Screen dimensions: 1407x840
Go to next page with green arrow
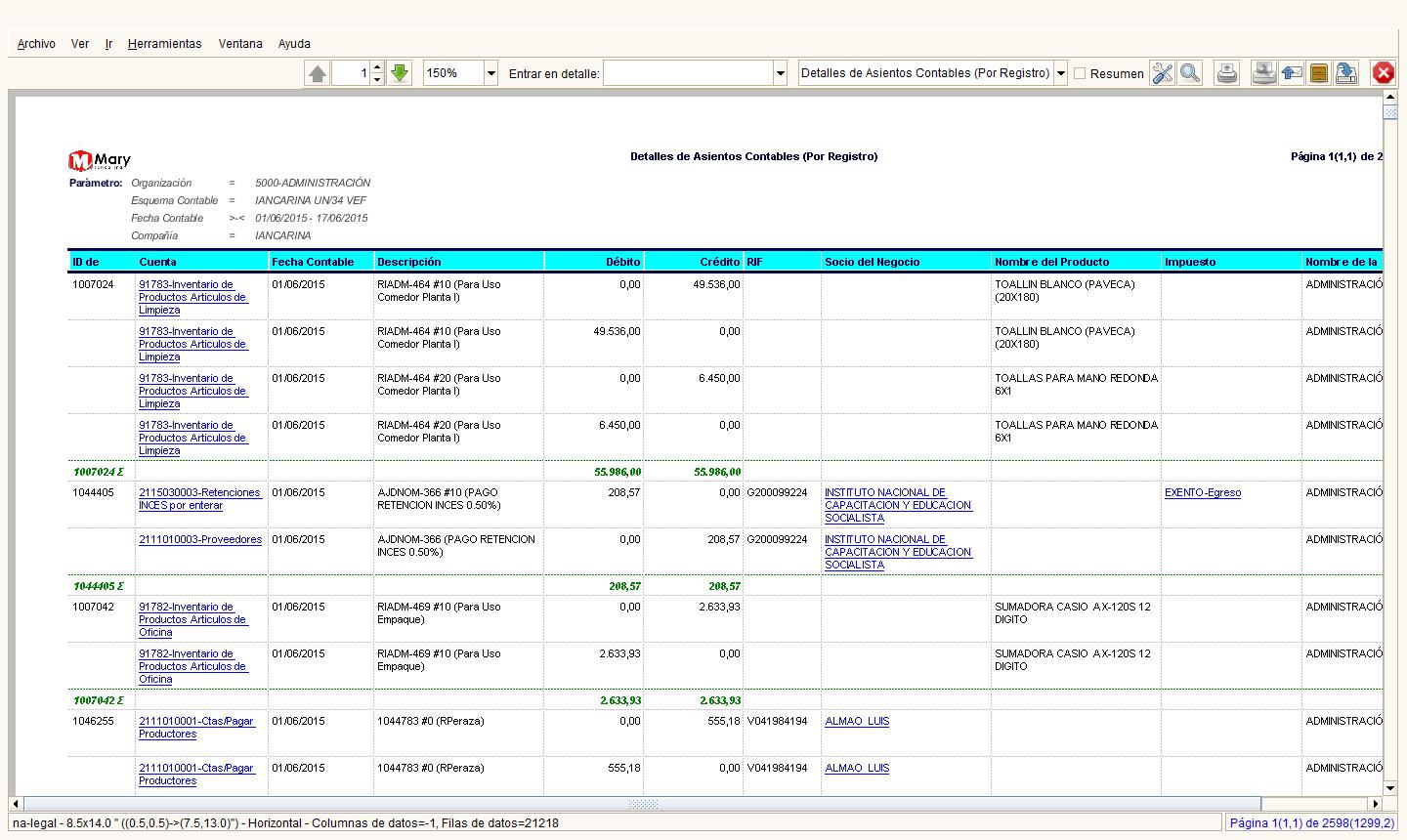(x=400, y=73)
